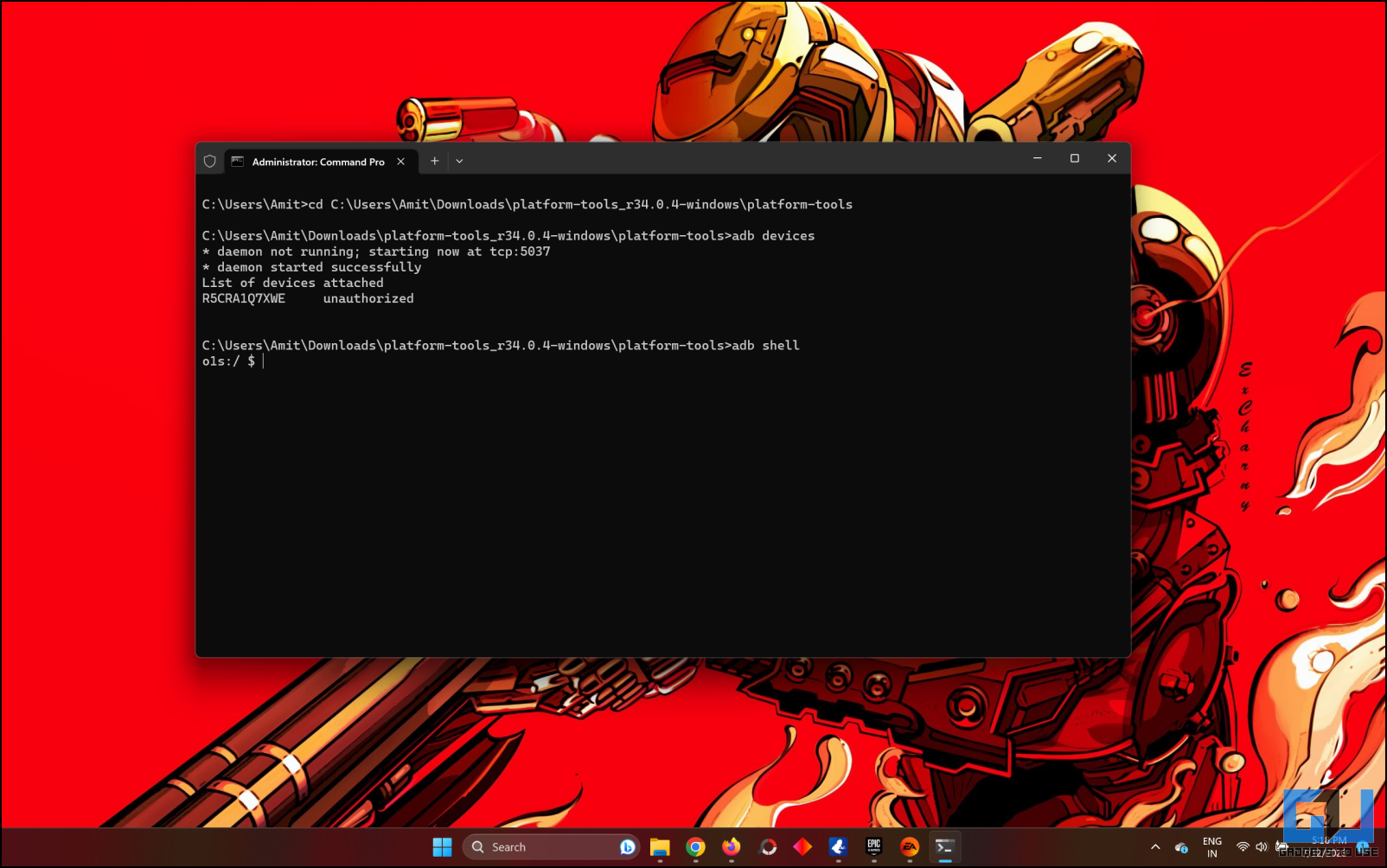Screen dimensions: 1387x868
Task: Click the 'List of devices attached' line
Action: 292,283
